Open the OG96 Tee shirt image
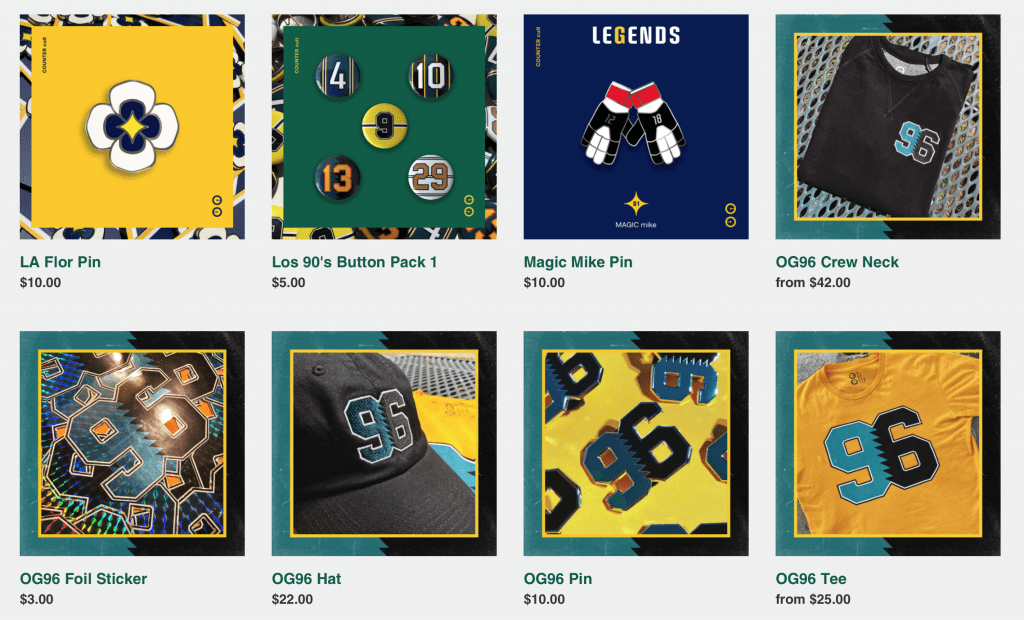This screenshot has width=1024, height=620. pos(888,444)
